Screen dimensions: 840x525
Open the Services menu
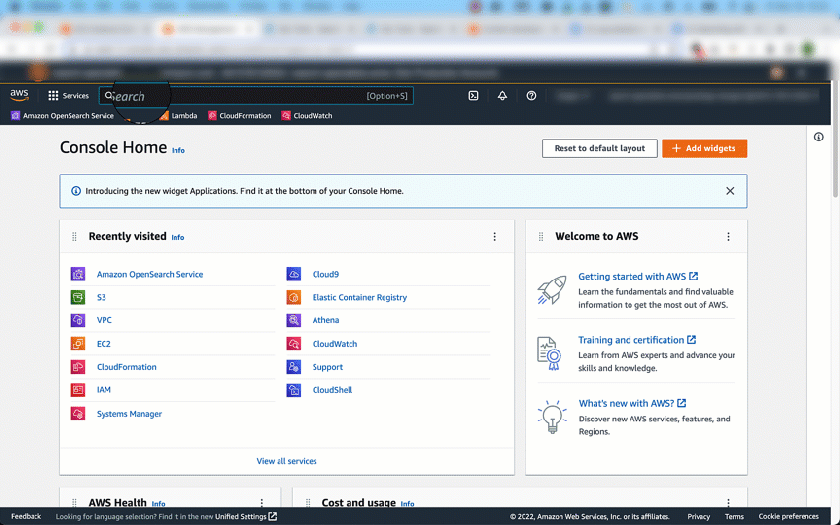[x=68, y=96]
